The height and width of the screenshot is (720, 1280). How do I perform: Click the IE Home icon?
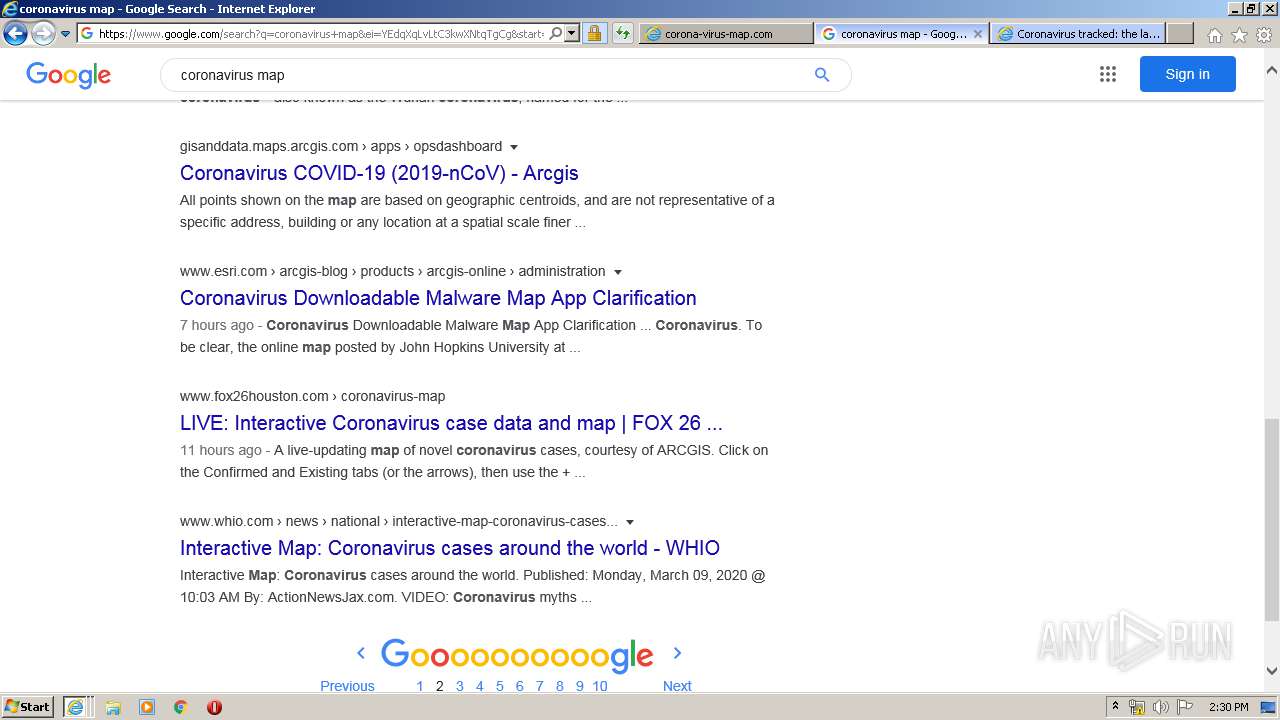[x=1214, y=35]
